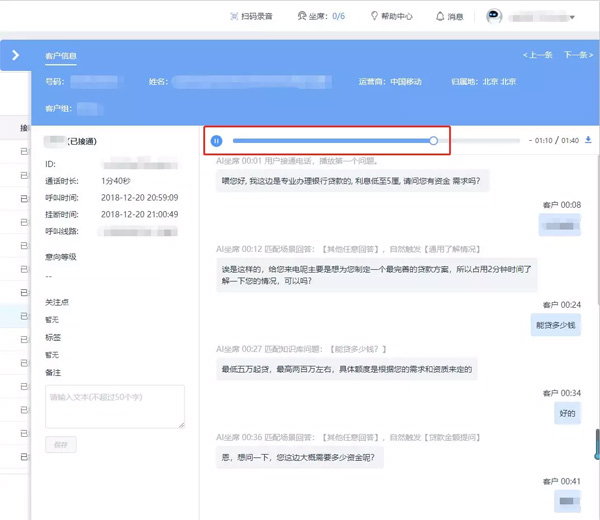The width and height of the screenshot is (600, 520).
Task: Go to previous record 上一条
Action: click(538, 55)
